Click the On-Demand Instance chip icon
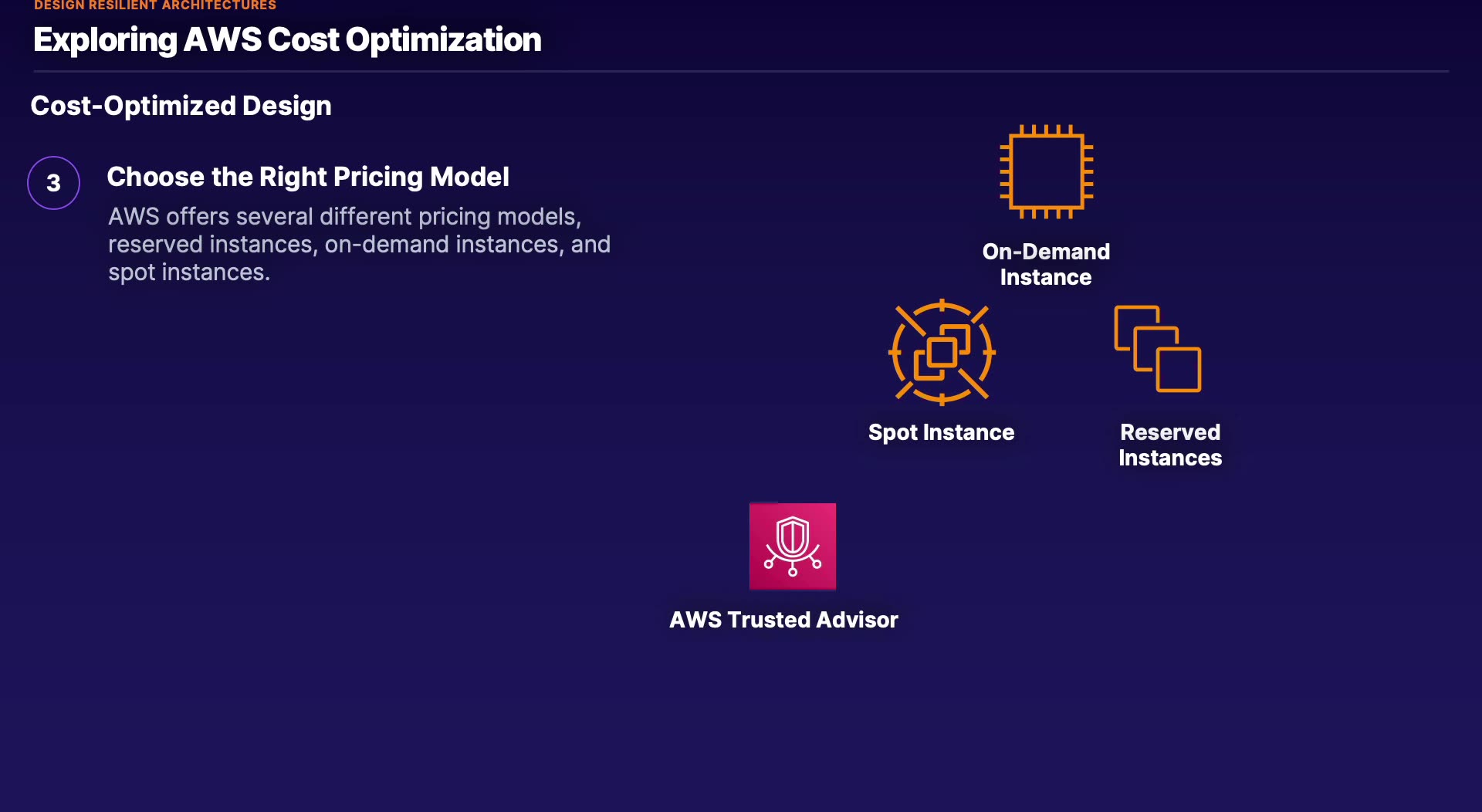1482x812 pixels. (x=1046, y=171)
